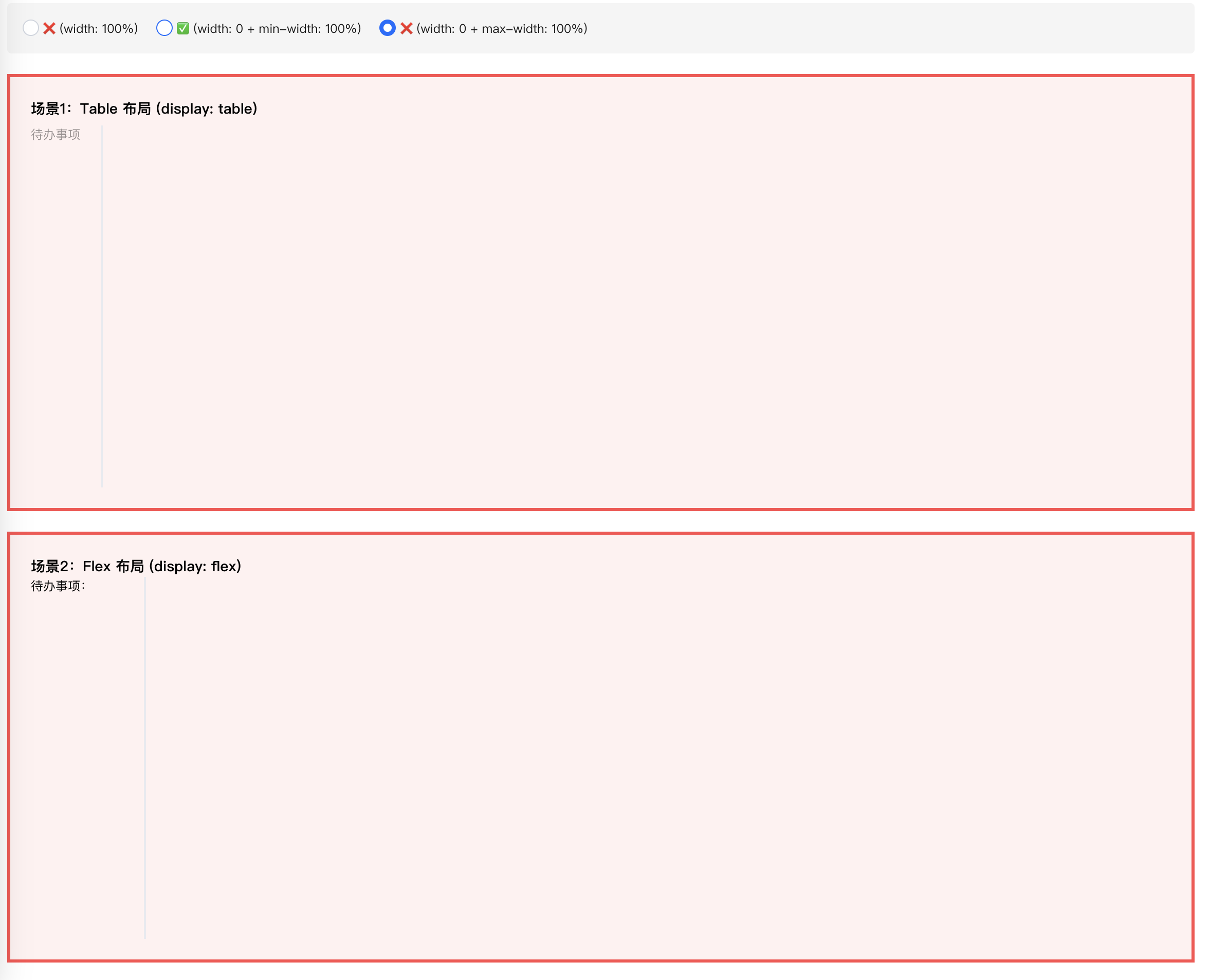The image size is (1210, 980).
Task: Click the "(width: 0 + max-width: 100%)" label
Action: click(502, 29)
